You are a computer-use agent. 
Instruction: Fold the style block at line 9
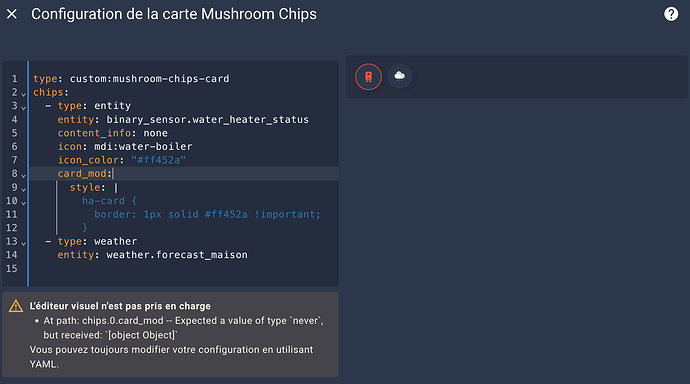click(23, 189)
